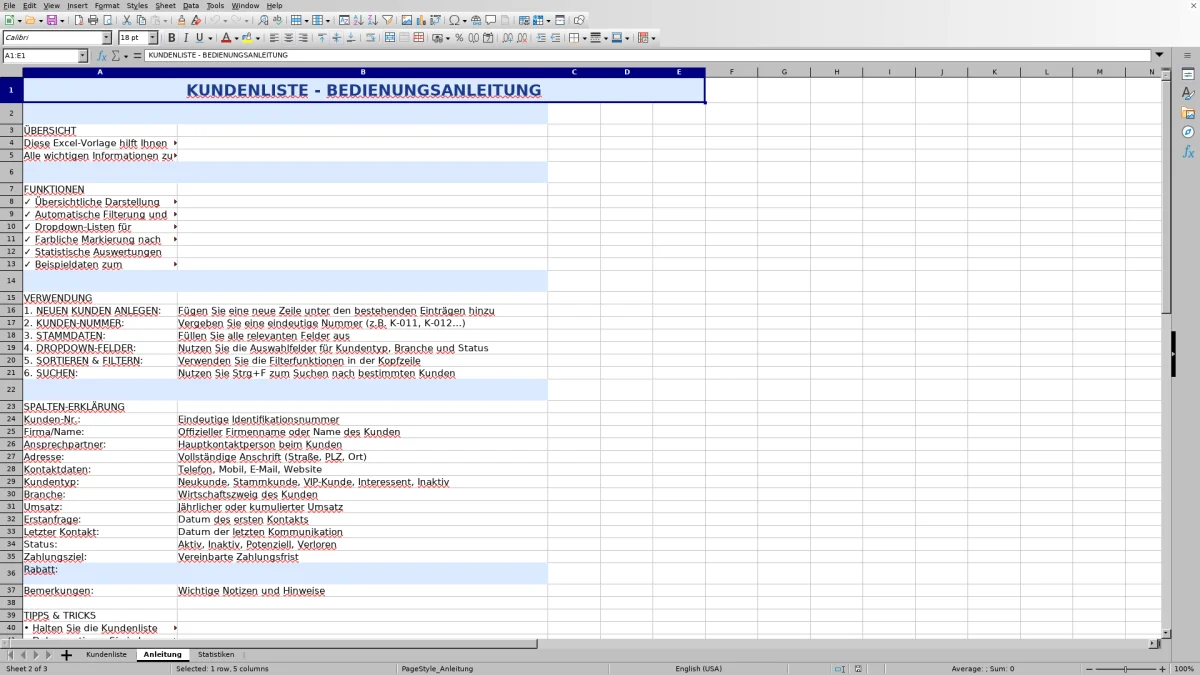Image resolution: width=1200 pixels, height=675 pixels.
Task: Click row 16 header
Action: coord(11,311)
